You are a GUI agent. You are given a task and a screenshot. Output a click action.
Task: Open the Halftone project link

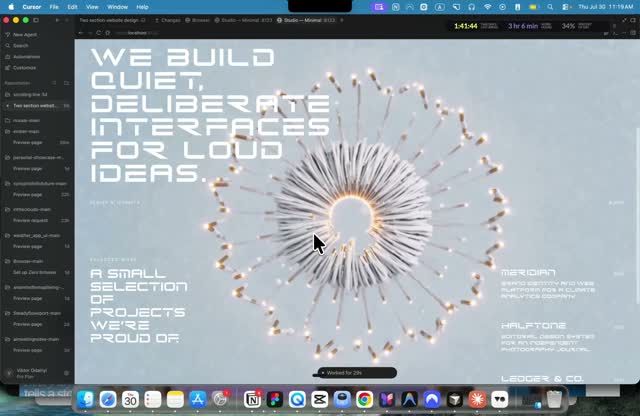[x=533, y=325]
